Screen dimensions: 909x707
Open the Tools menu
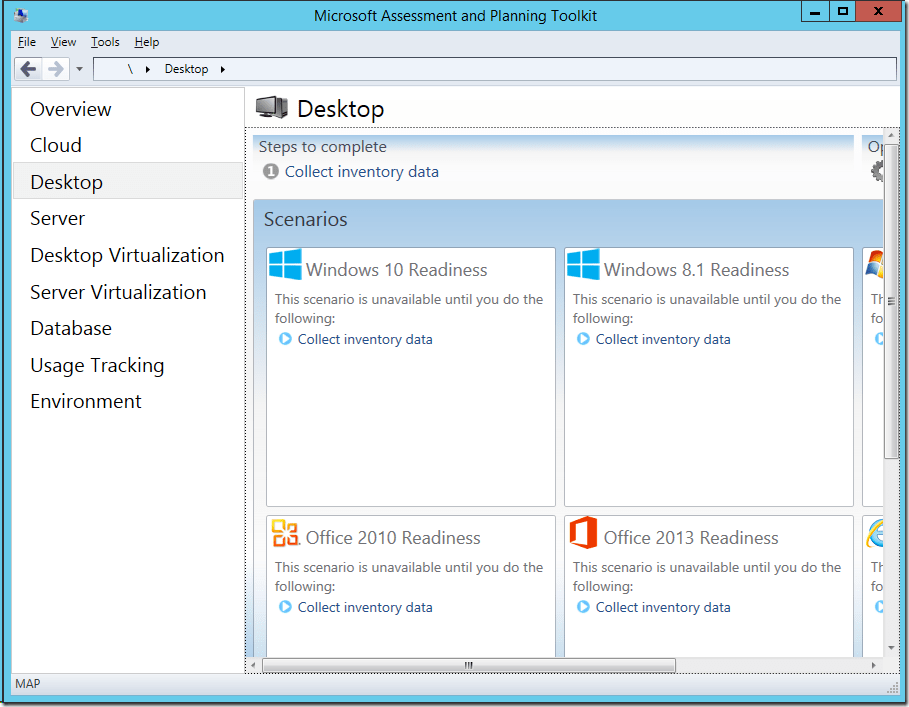pyautogui.click(x=104, y=42)
